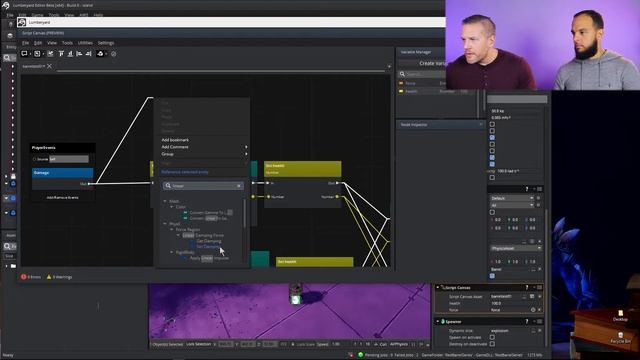The height and width of the screenshot is (360, 640).
Task: Open the Spawner component's menu icon
Action: pyautogui.click(x=540, y=321)
